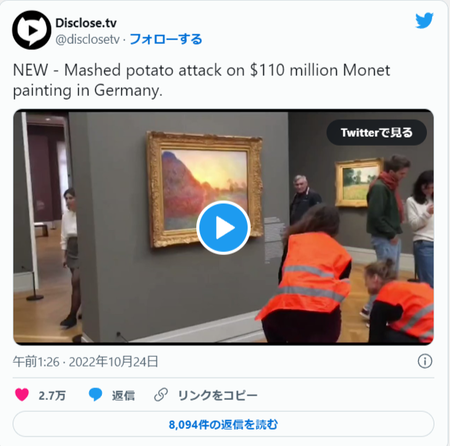Viewport: 450px width, 446px height.
Task: Click the Twitterで見る button on video
Action: [x=377, y=132]
